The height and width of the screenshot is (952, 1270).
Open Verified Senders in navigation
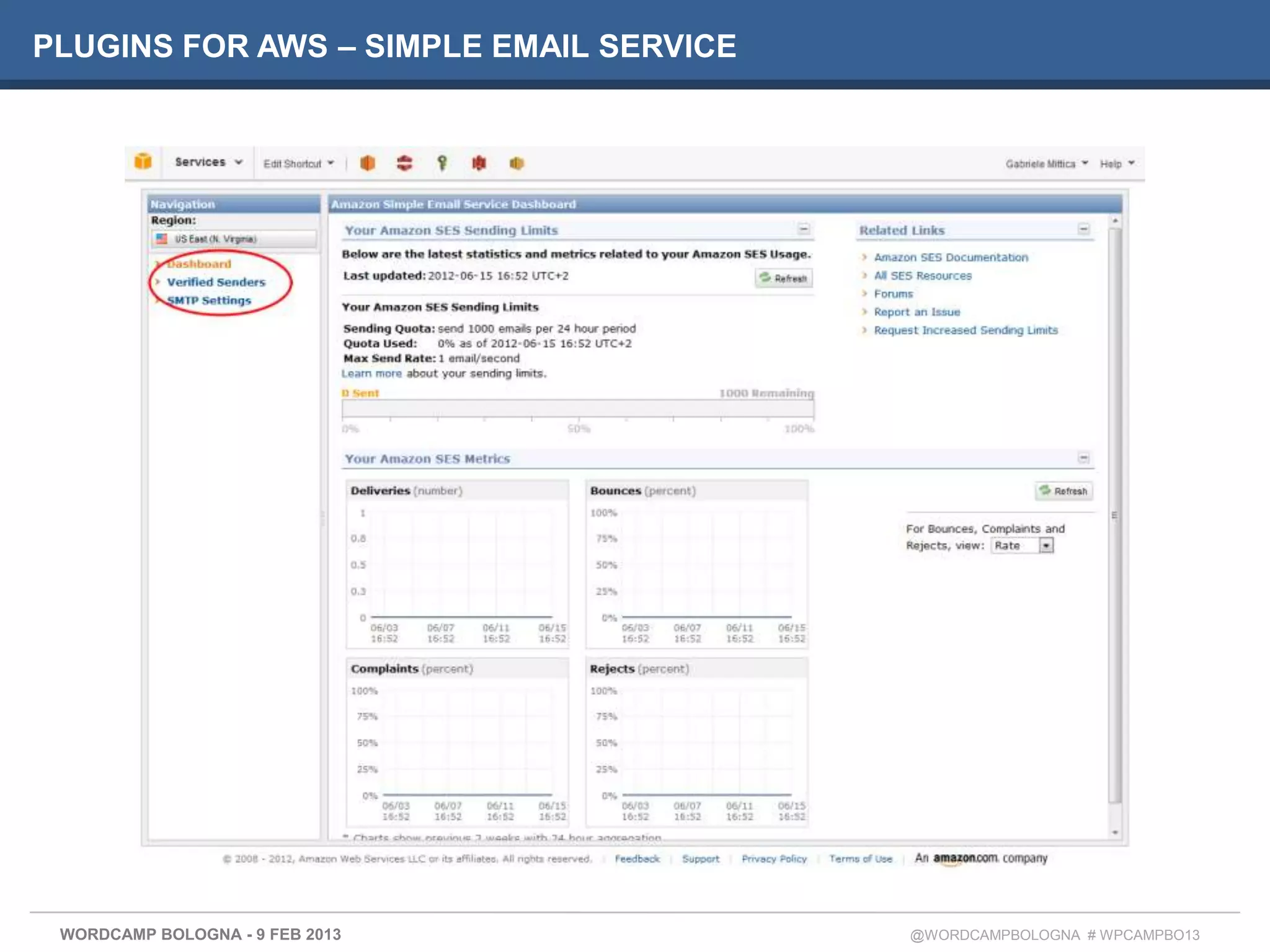pyautogui.click(x=216, y=282)
